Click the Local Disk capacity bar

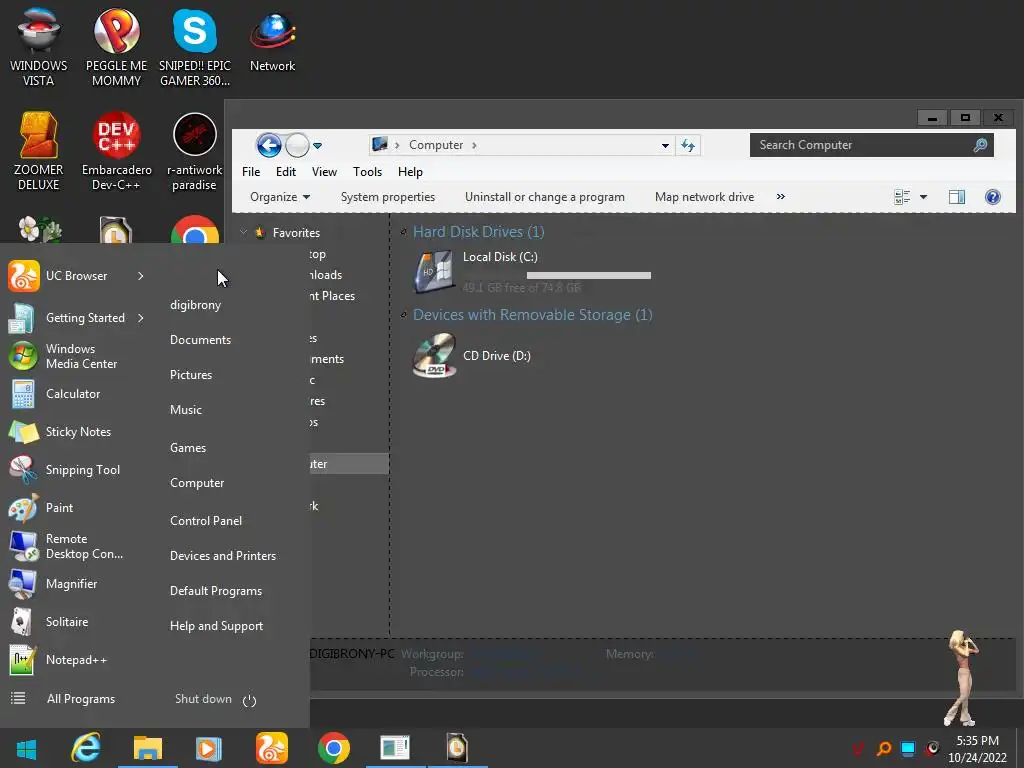(x=588, y=276)
